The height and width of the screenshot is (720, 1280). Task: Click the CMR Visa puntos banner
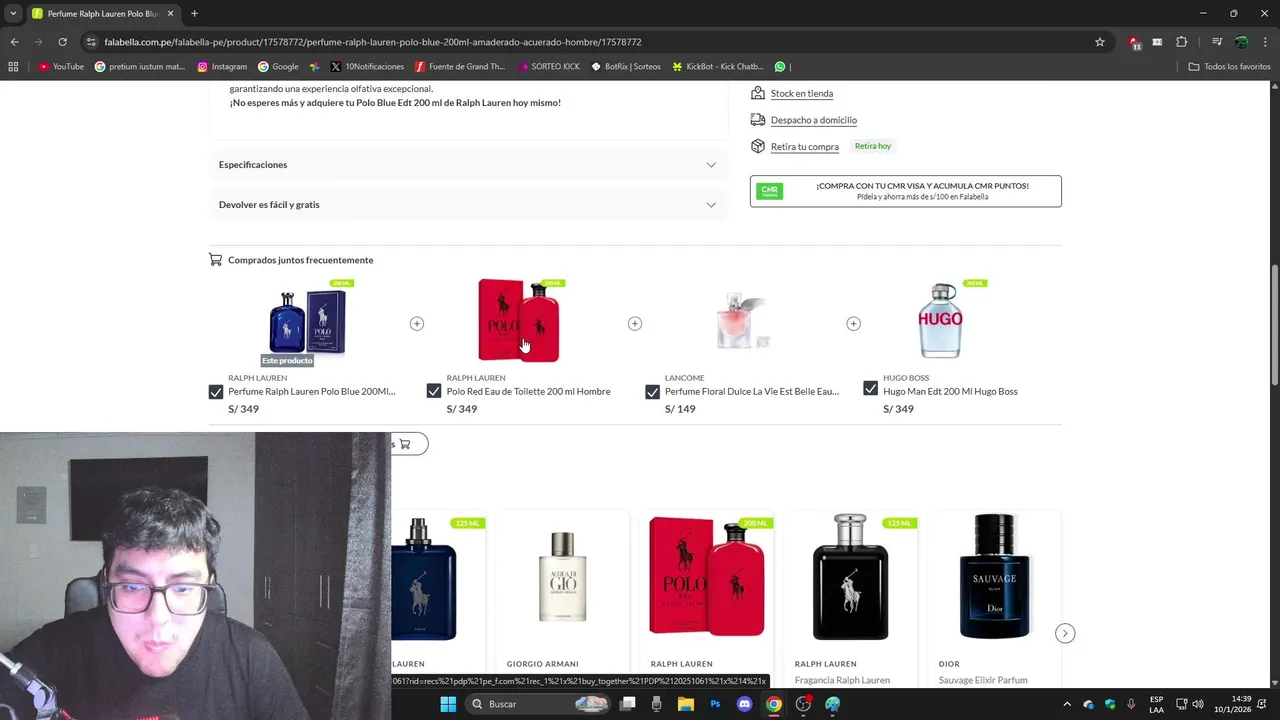tap(906, 191)
